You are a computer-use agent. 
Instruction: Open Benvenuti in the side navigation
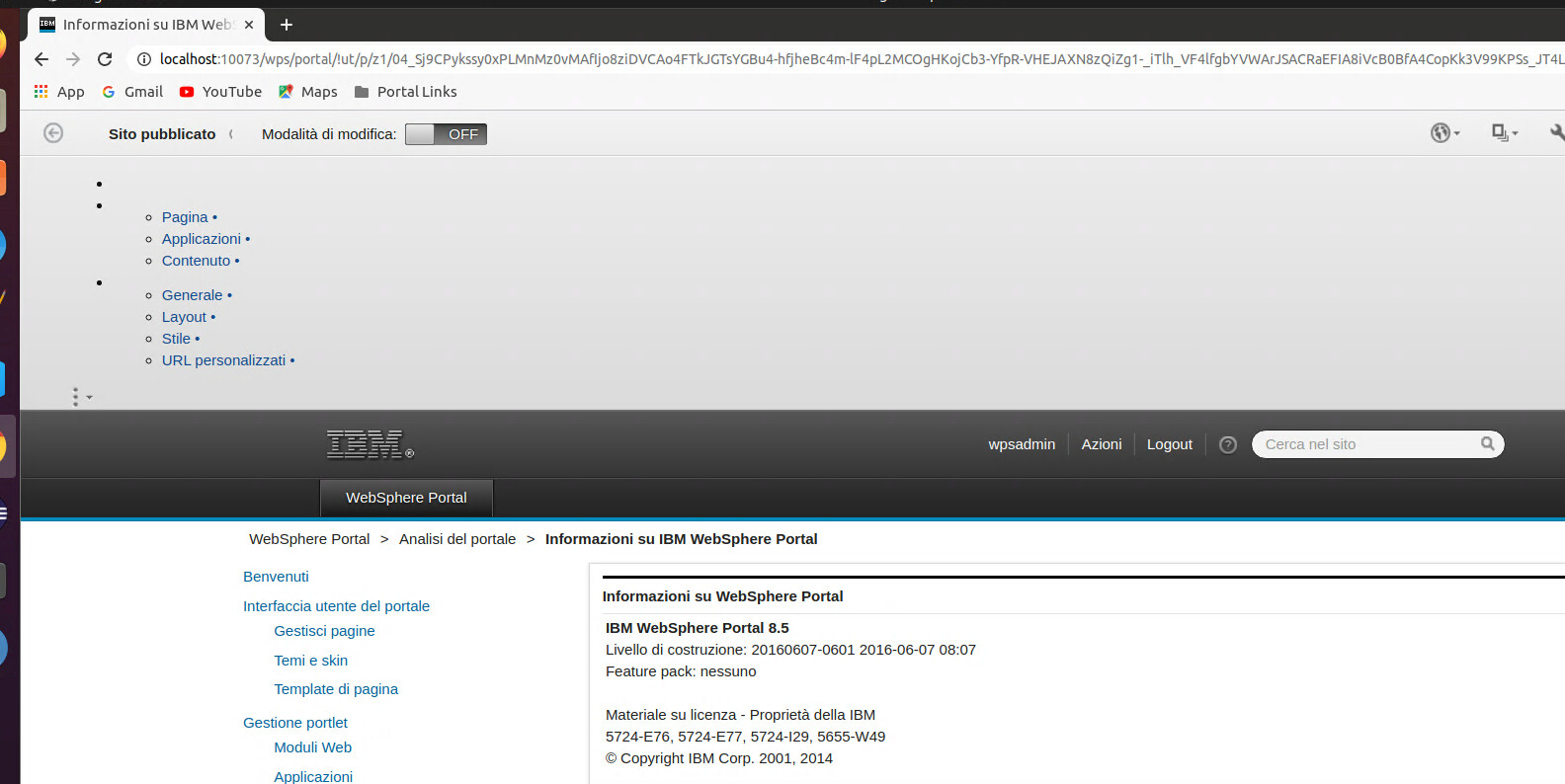tap(276, 577)
